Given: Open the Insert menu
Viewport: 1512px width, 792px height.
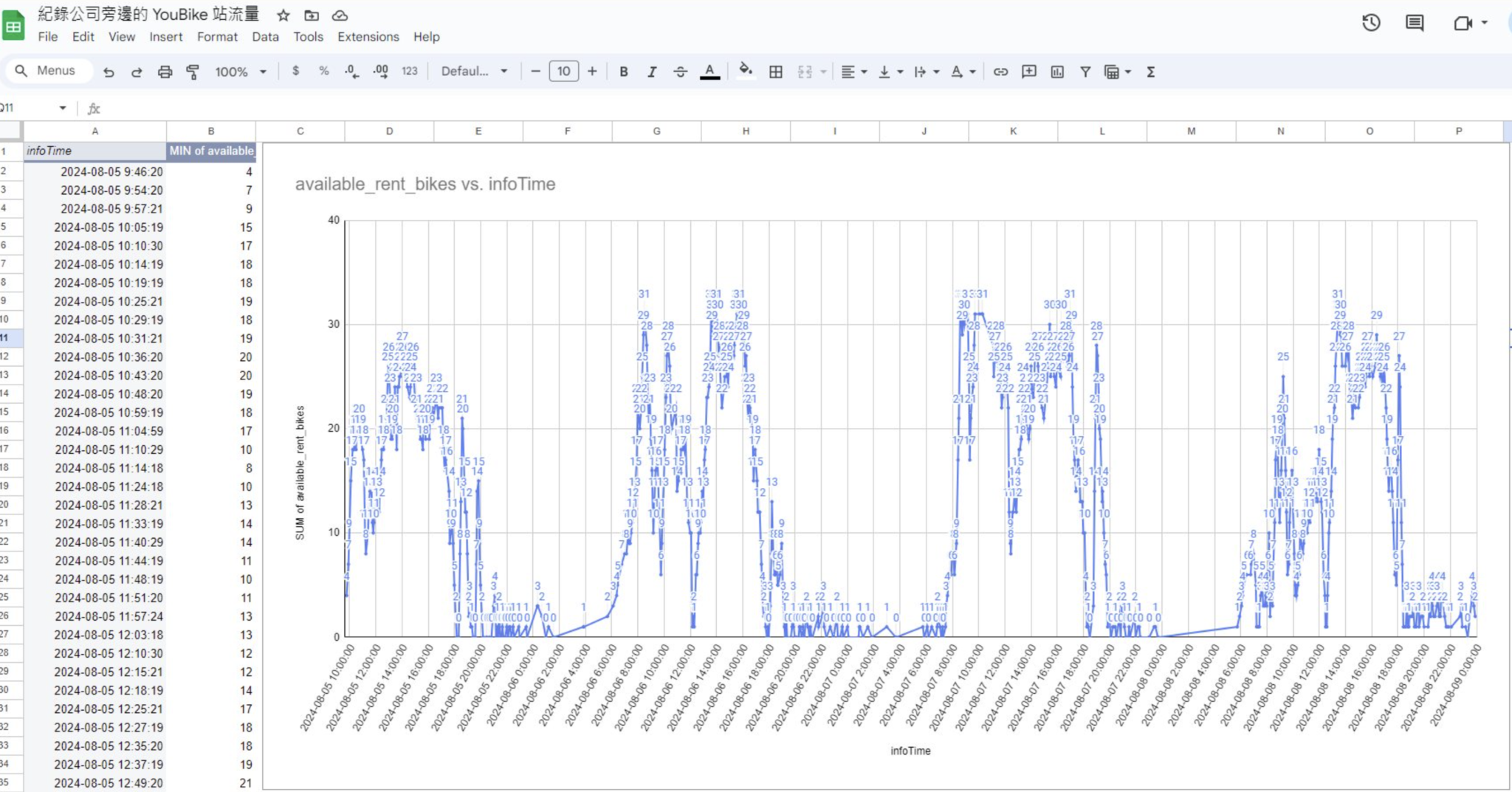Looking at the screenshot, I should tap(165, 37).
